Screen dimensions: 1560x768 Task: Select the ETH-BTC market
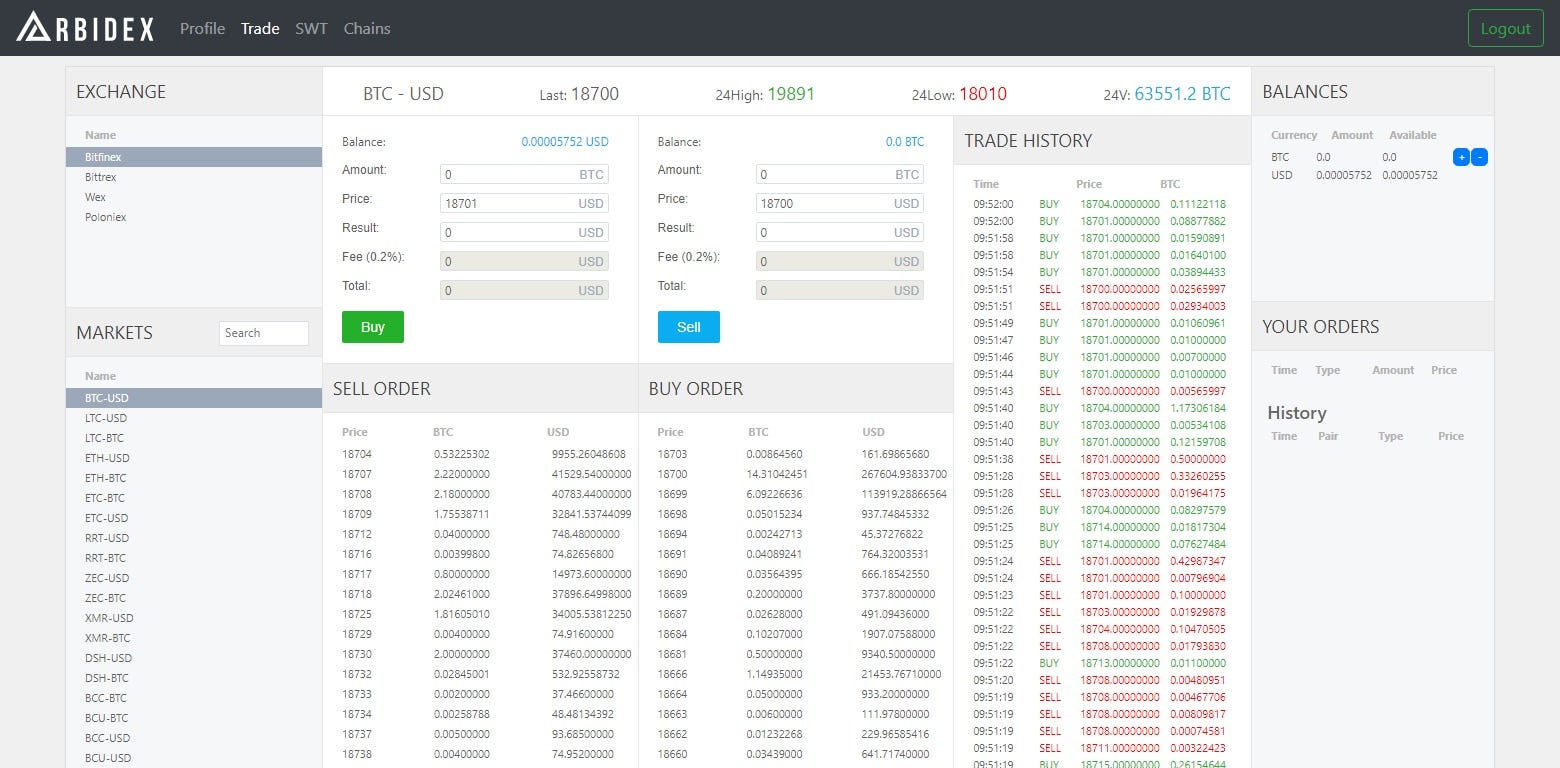(194, 478)
